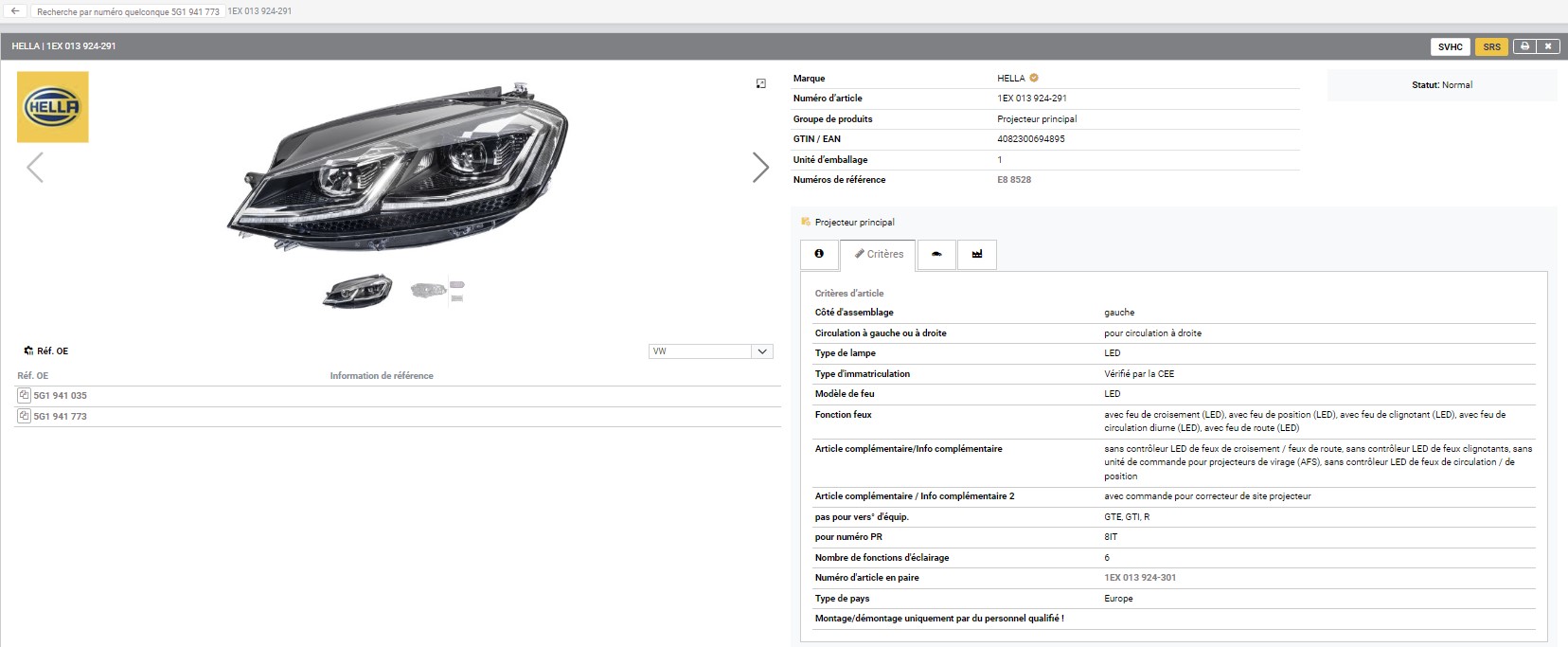
Task: Open the vehicle (car icon) tab
Action: click(x=936, y=254)
